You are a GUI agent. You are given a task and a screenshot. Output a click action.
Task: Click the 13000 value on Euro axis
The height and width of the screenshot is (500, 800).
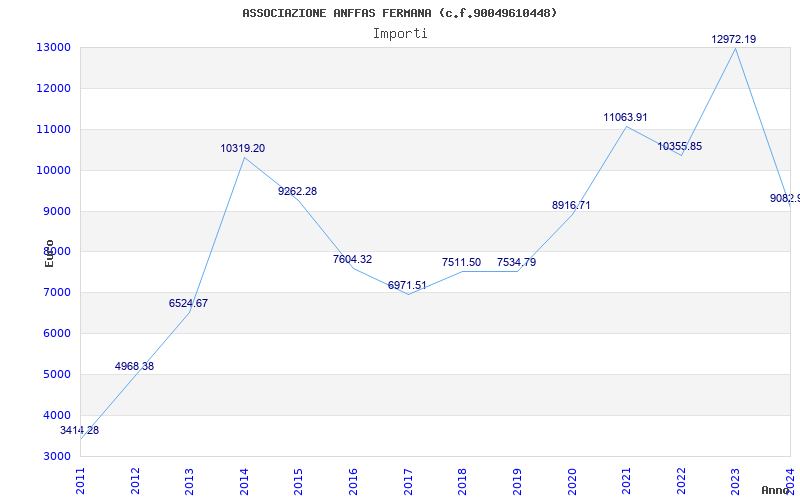tap(53, 47)
